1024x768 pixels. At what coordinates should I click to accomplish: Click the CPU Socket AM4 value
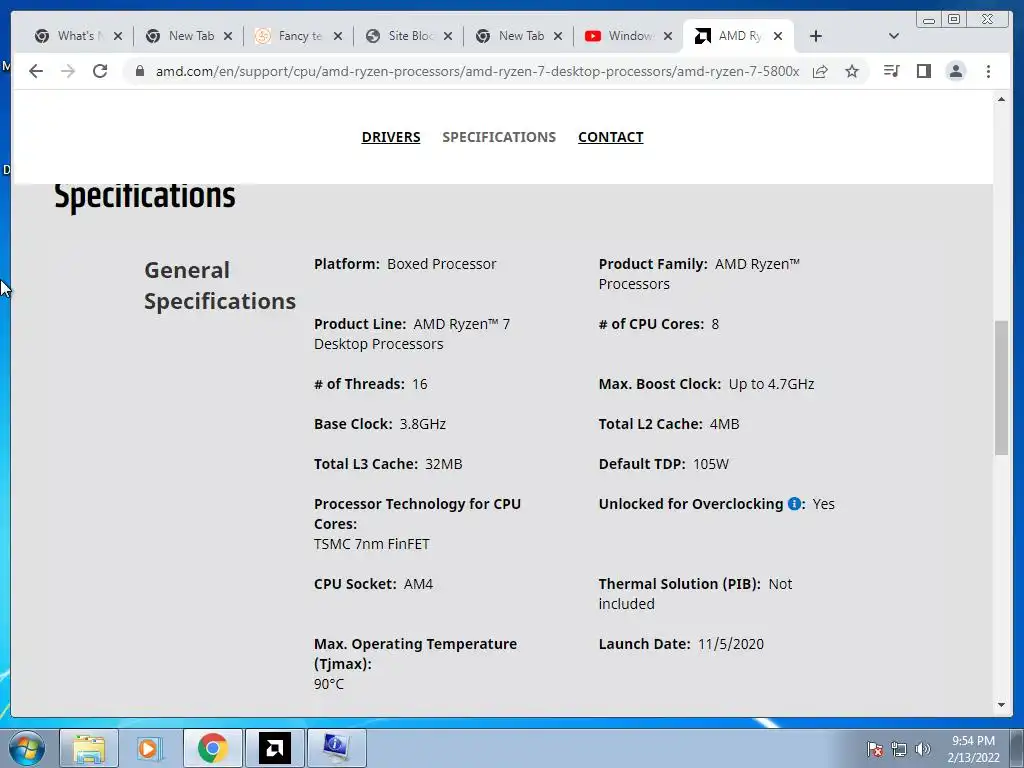(418, 584)
